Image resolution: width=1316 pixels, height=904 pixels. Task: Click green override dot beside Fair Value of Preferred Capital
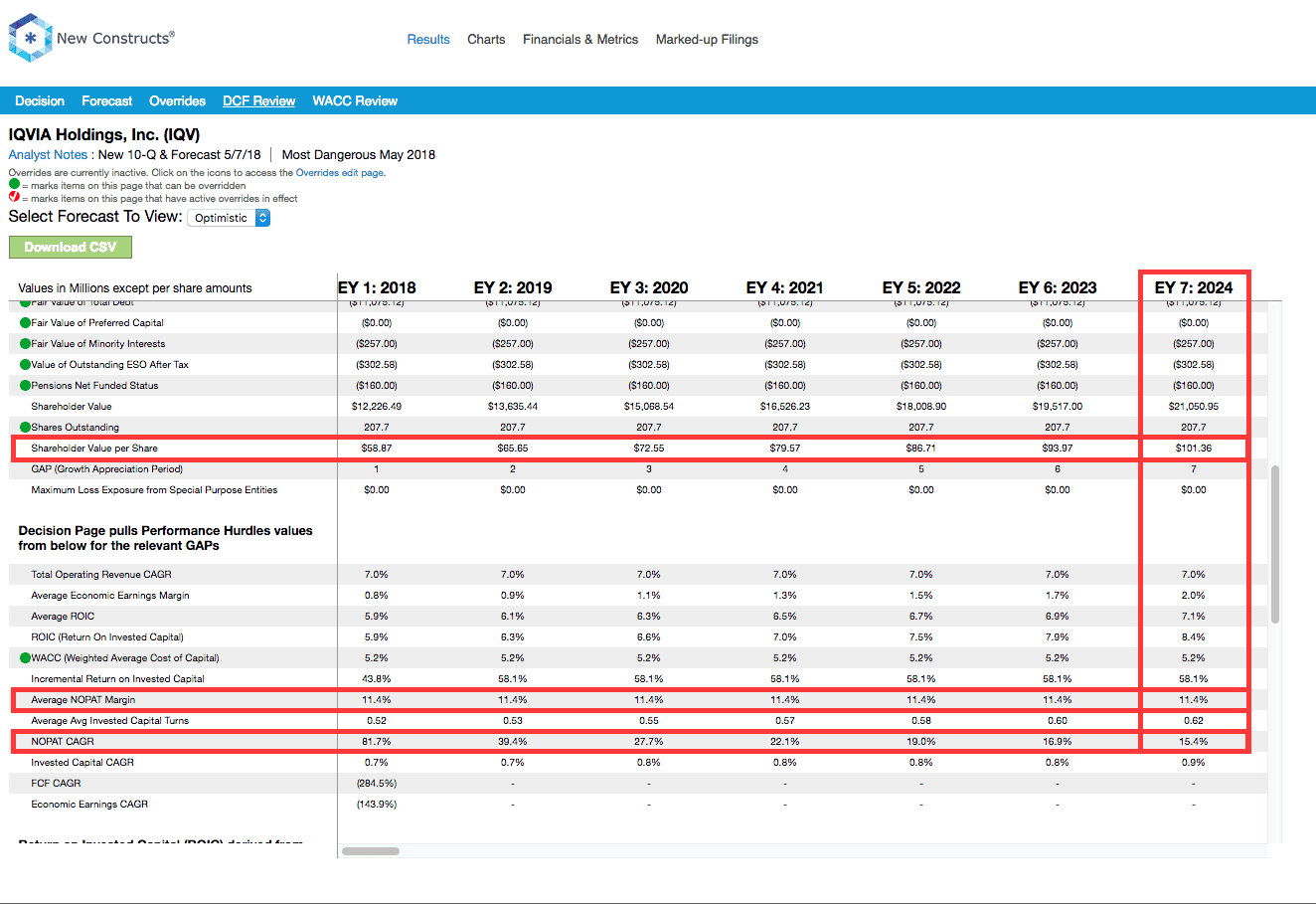tap(25, 322)
